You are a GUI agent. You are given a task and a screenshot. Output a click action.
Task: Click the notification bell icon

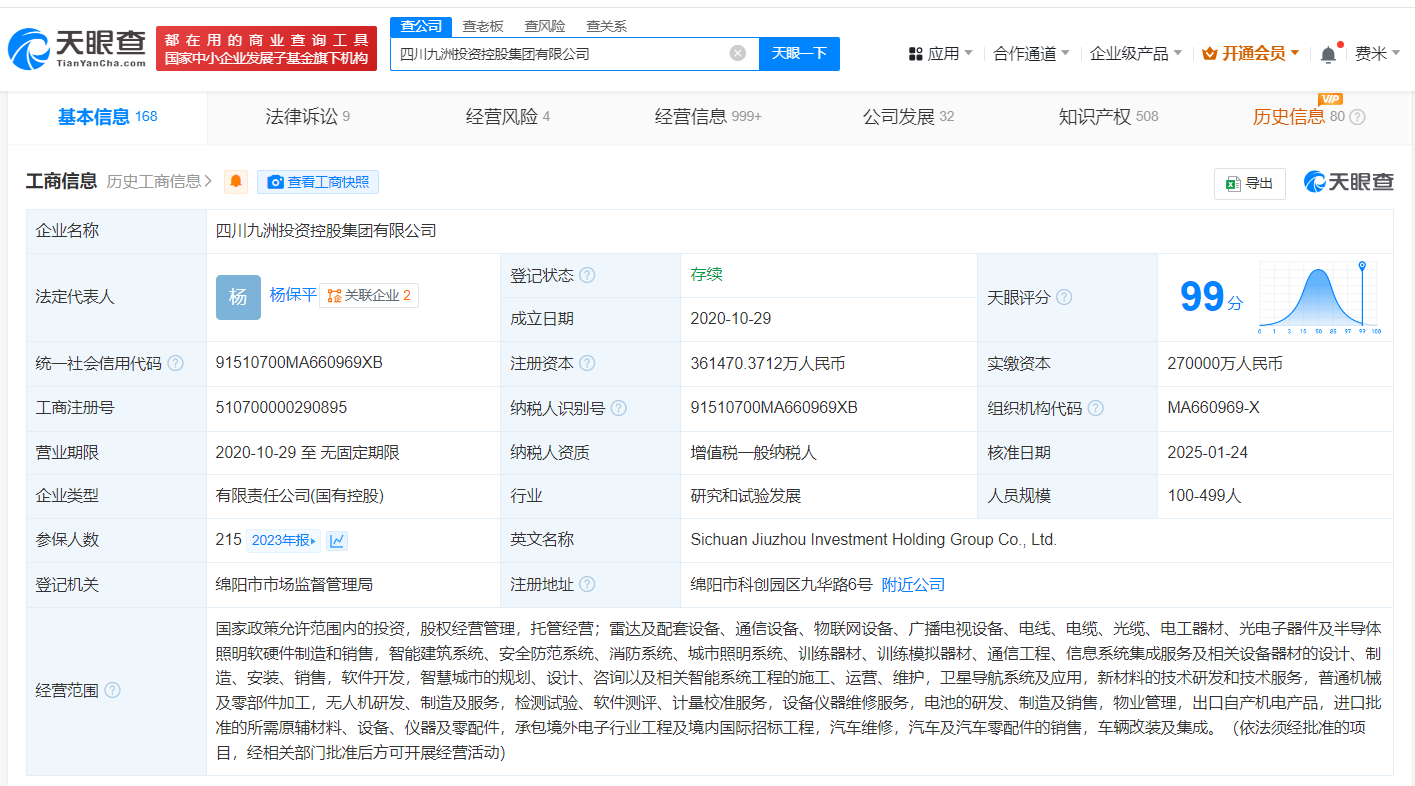(x=1328, y=54)
